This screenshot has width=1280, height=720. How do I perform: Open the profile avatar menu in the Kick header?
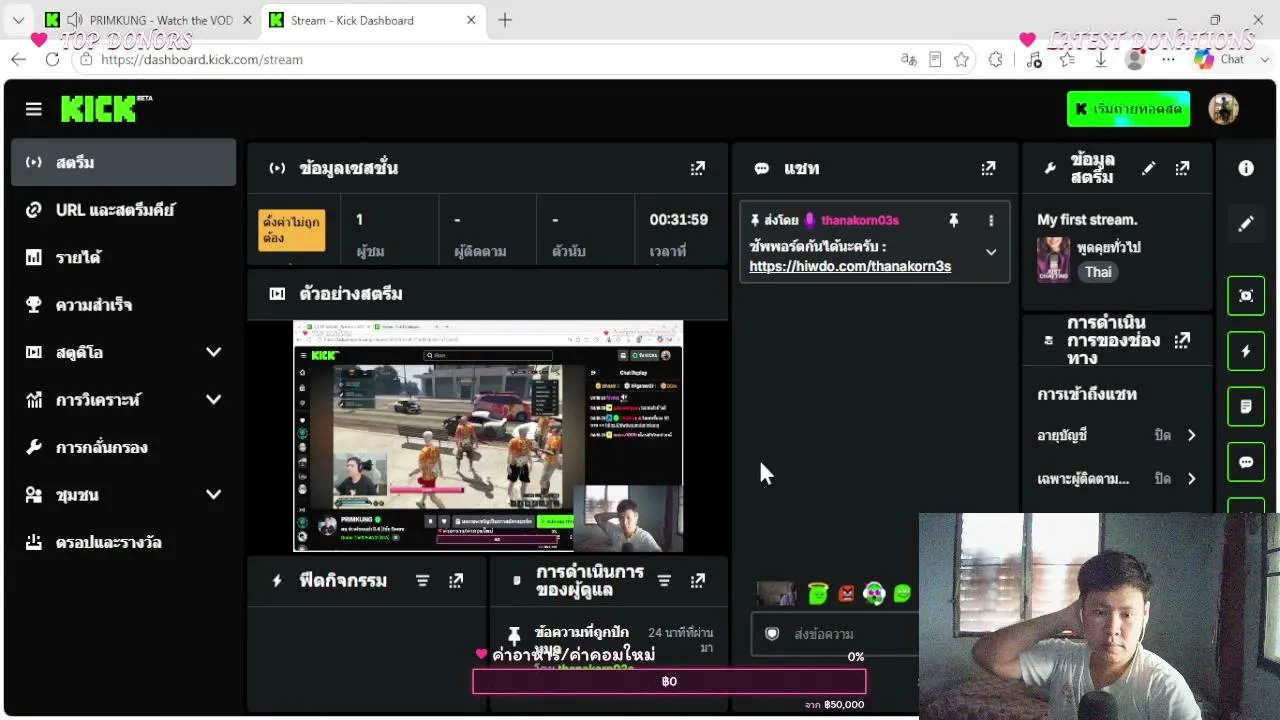(1223, 109)
